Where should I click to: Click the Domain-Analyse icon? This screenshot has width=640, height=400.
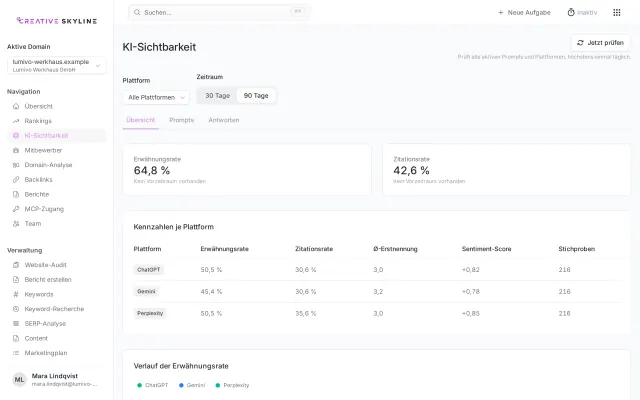pyautogui.click(x=16, y=165)
